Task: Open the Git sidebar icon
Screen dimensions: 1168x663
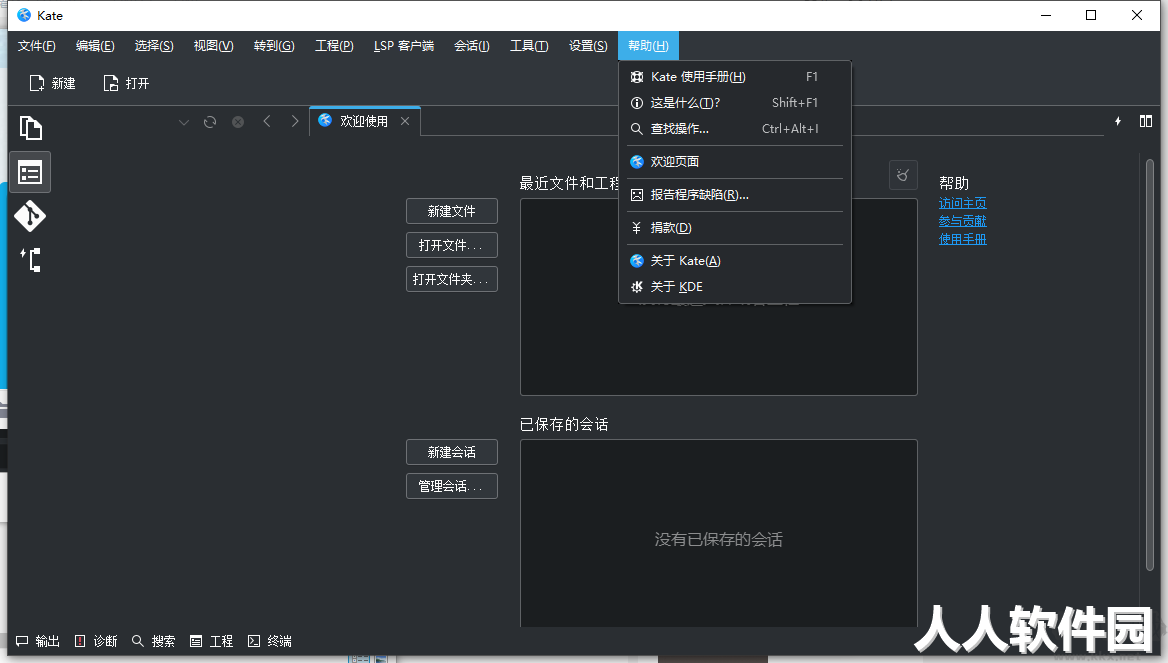Action: 30,216
